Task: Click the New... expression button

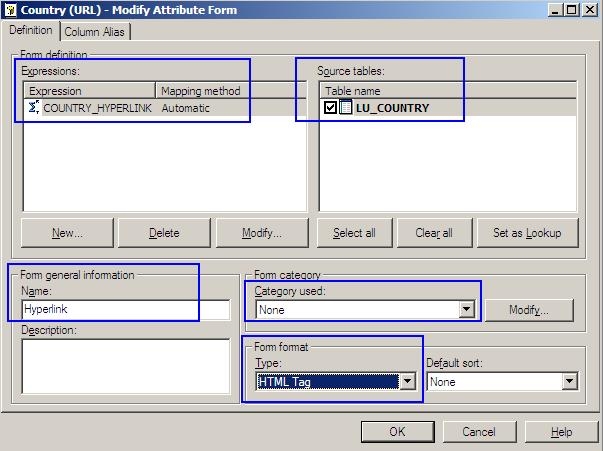Action: coord(67,233)
